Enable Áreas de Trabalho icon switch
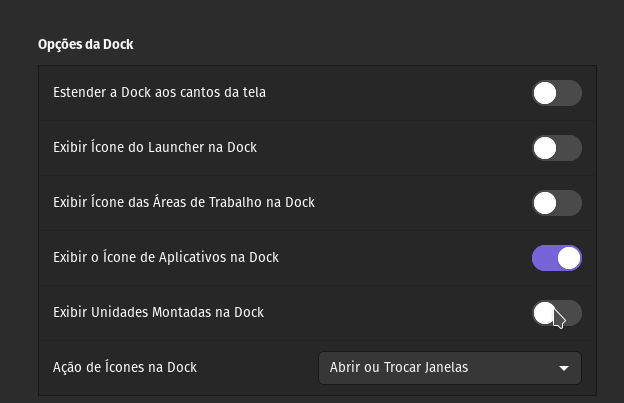 [557, 203]
